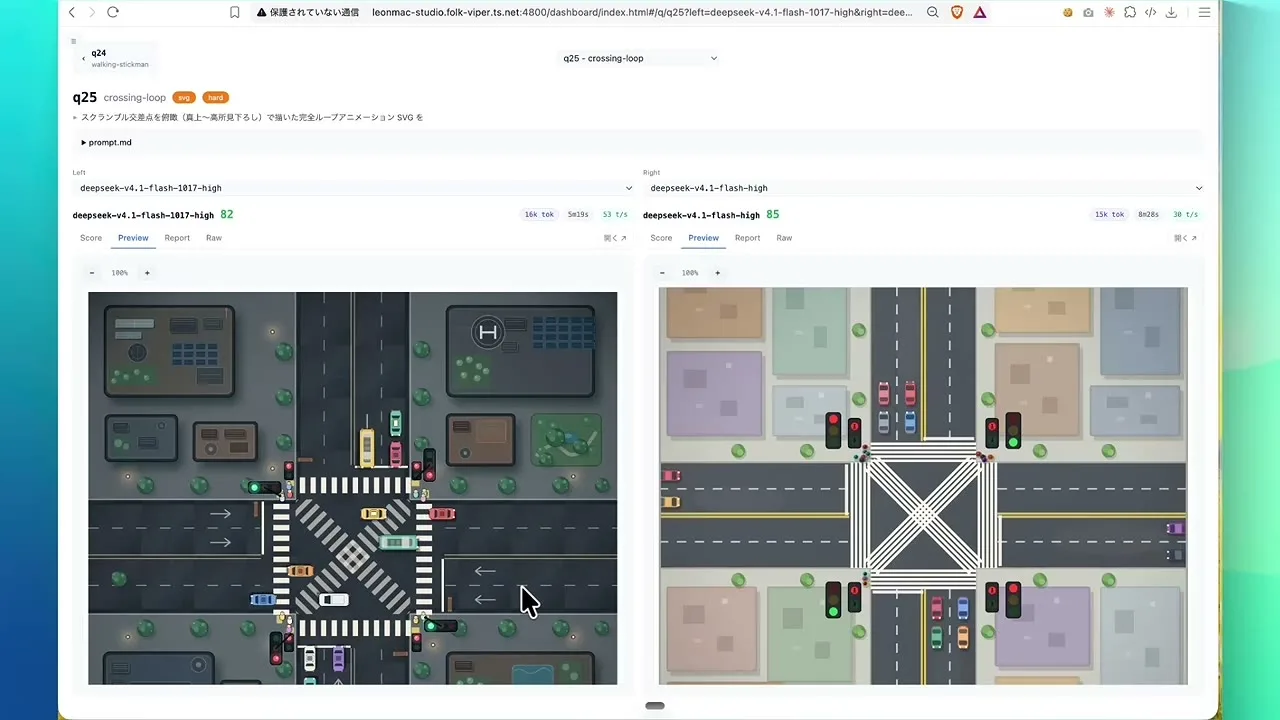Select the left panel Report tab
The width and height of the screenshot is (1280, 720).
pyautogui.click(x=177, y=238)
